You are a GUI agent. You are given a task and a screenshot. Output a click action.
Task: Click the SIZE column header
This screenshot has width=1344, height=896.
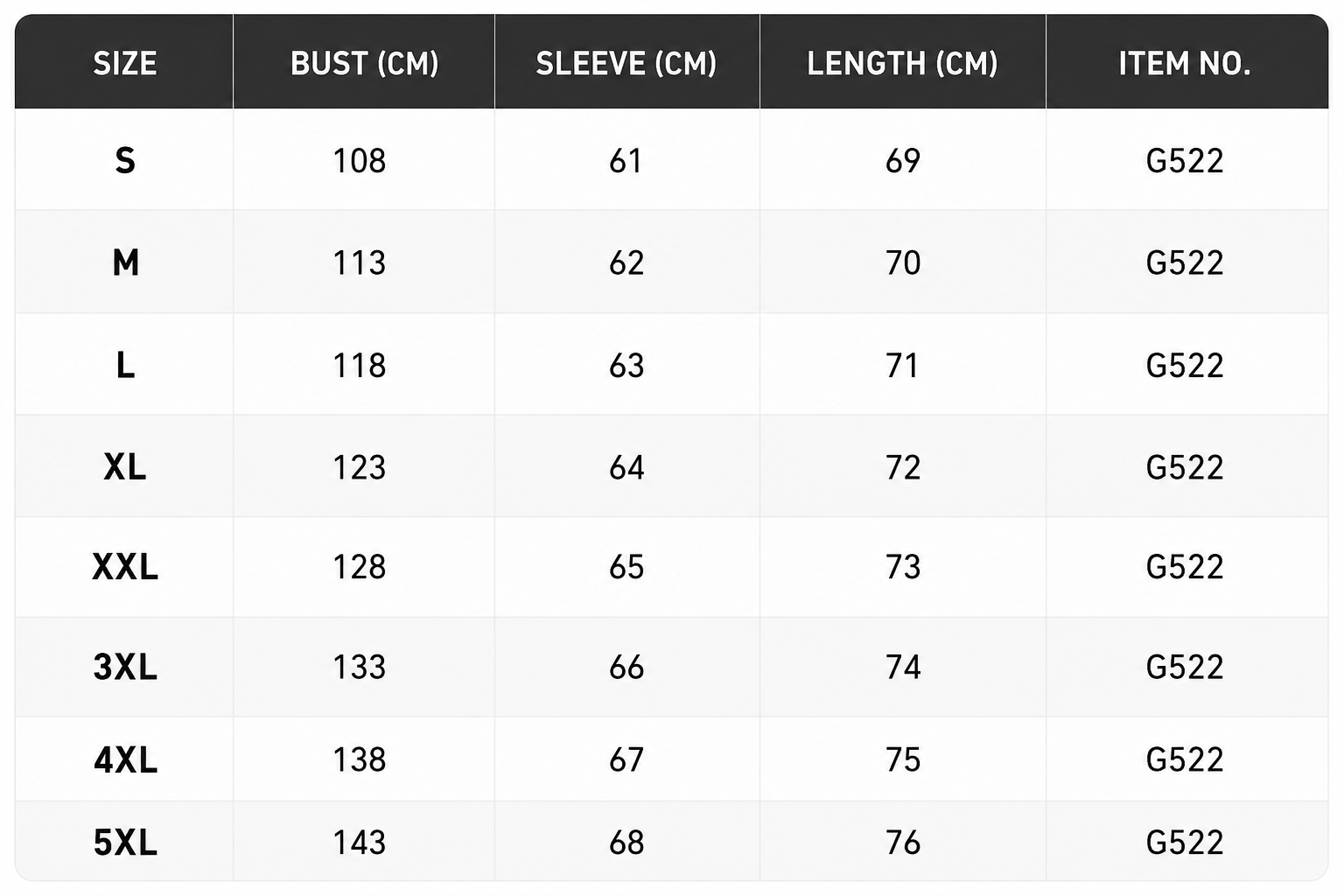(x=125, y=63)
